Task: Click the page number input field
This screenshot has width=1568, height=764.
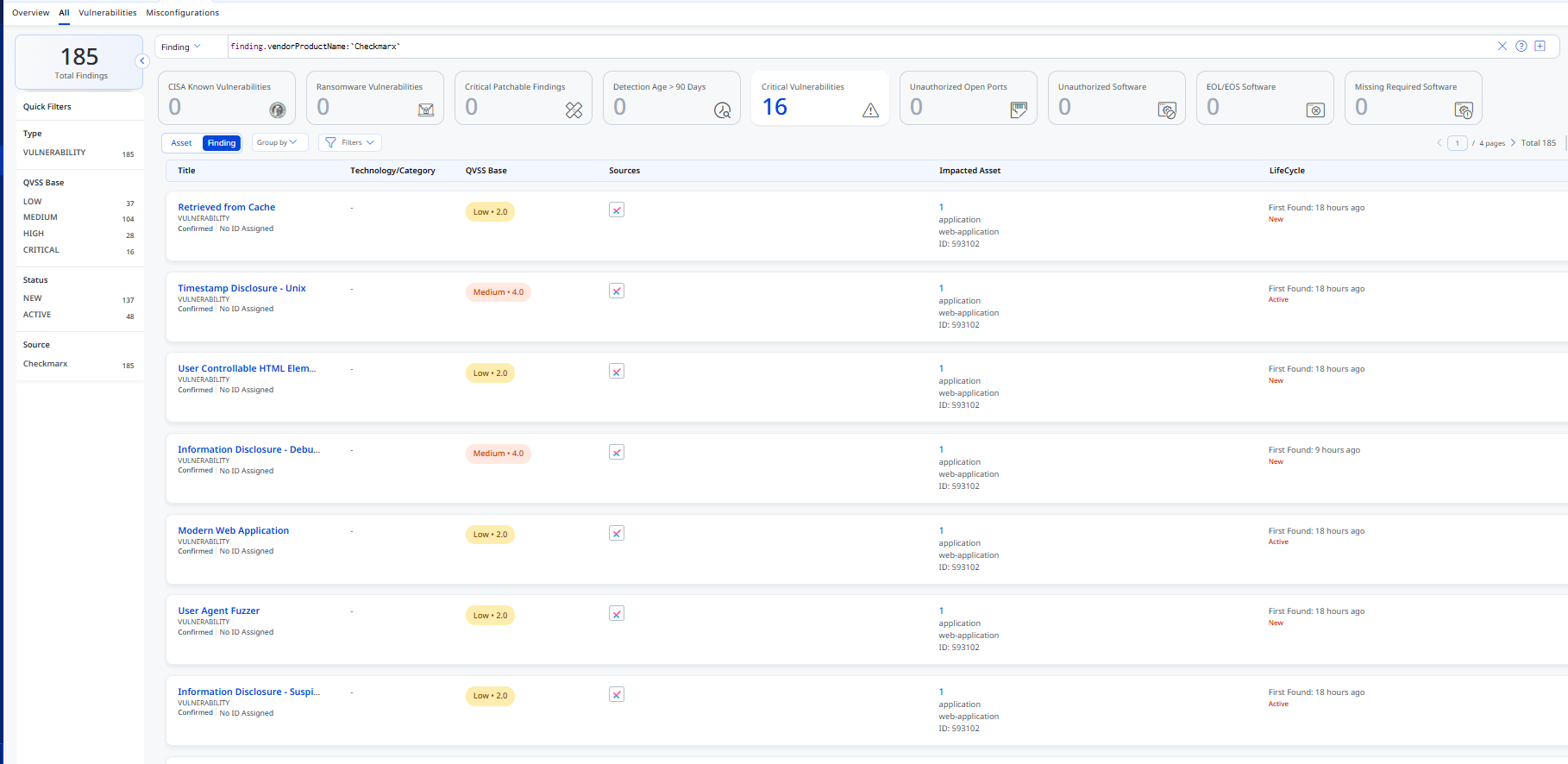Action: (x=1457, y=143)
